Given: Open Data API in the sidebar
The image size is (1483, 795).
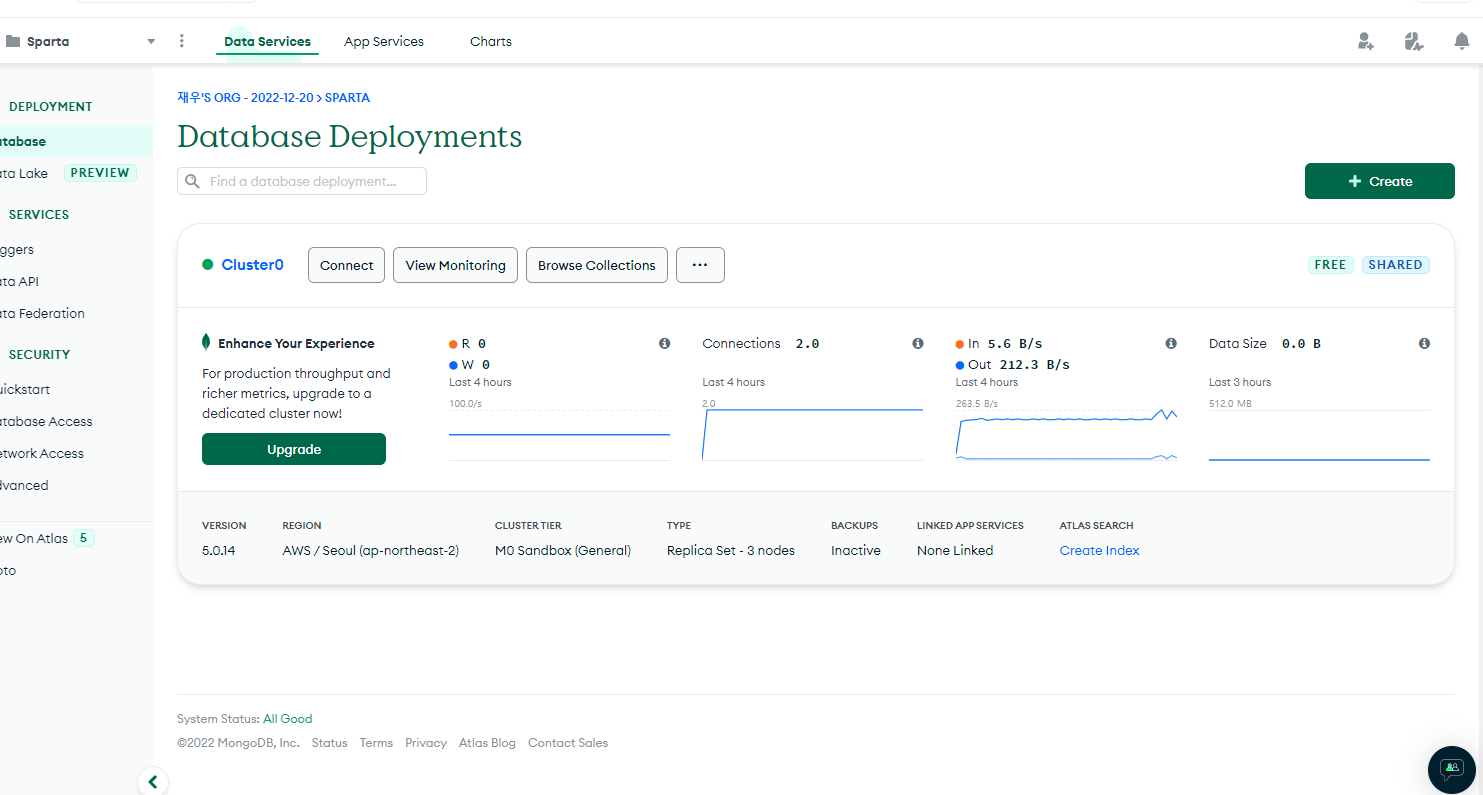Looking at the screenshot, I should 19,281.
